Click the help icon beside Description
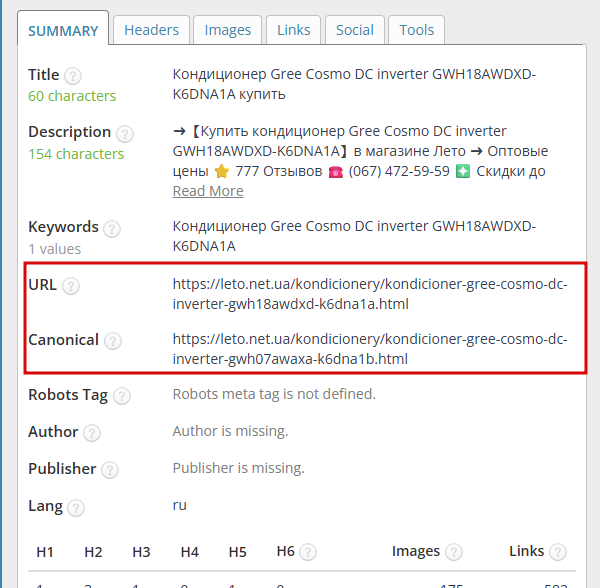 coord(125,134)
